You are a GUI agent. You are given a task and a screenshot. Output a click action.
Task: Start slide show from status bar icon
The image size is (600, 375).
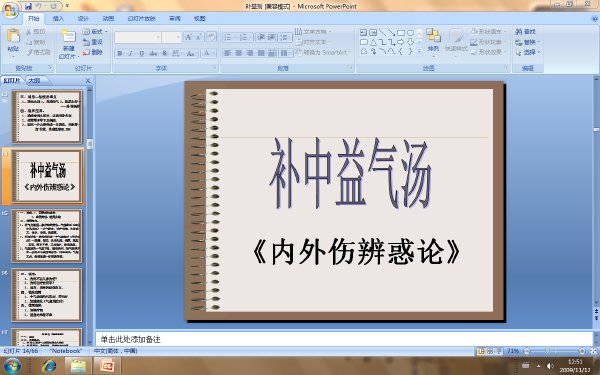pos(499,351)
